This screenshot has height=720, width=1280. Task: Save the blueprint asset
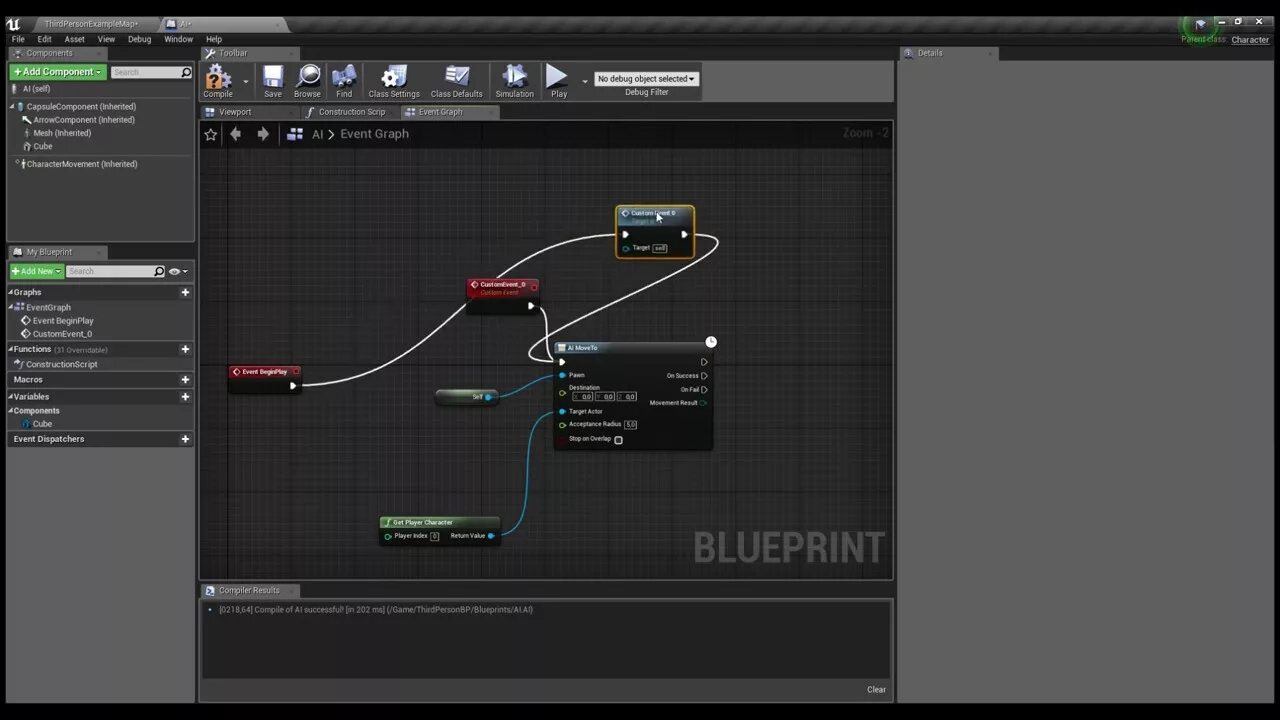click(272, 81)
